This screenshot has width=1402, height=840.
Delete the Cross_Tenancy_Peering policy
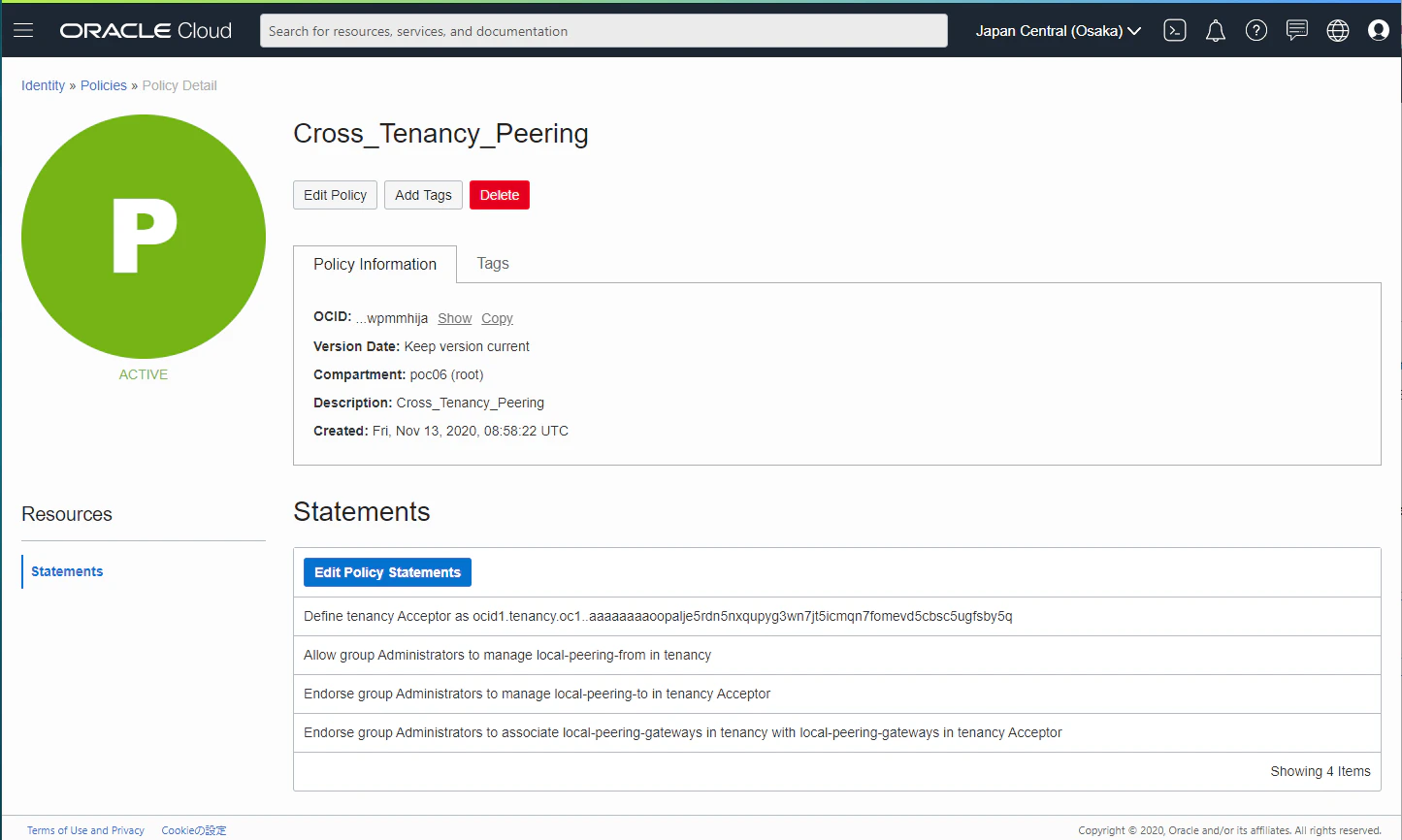click(500, 195)
